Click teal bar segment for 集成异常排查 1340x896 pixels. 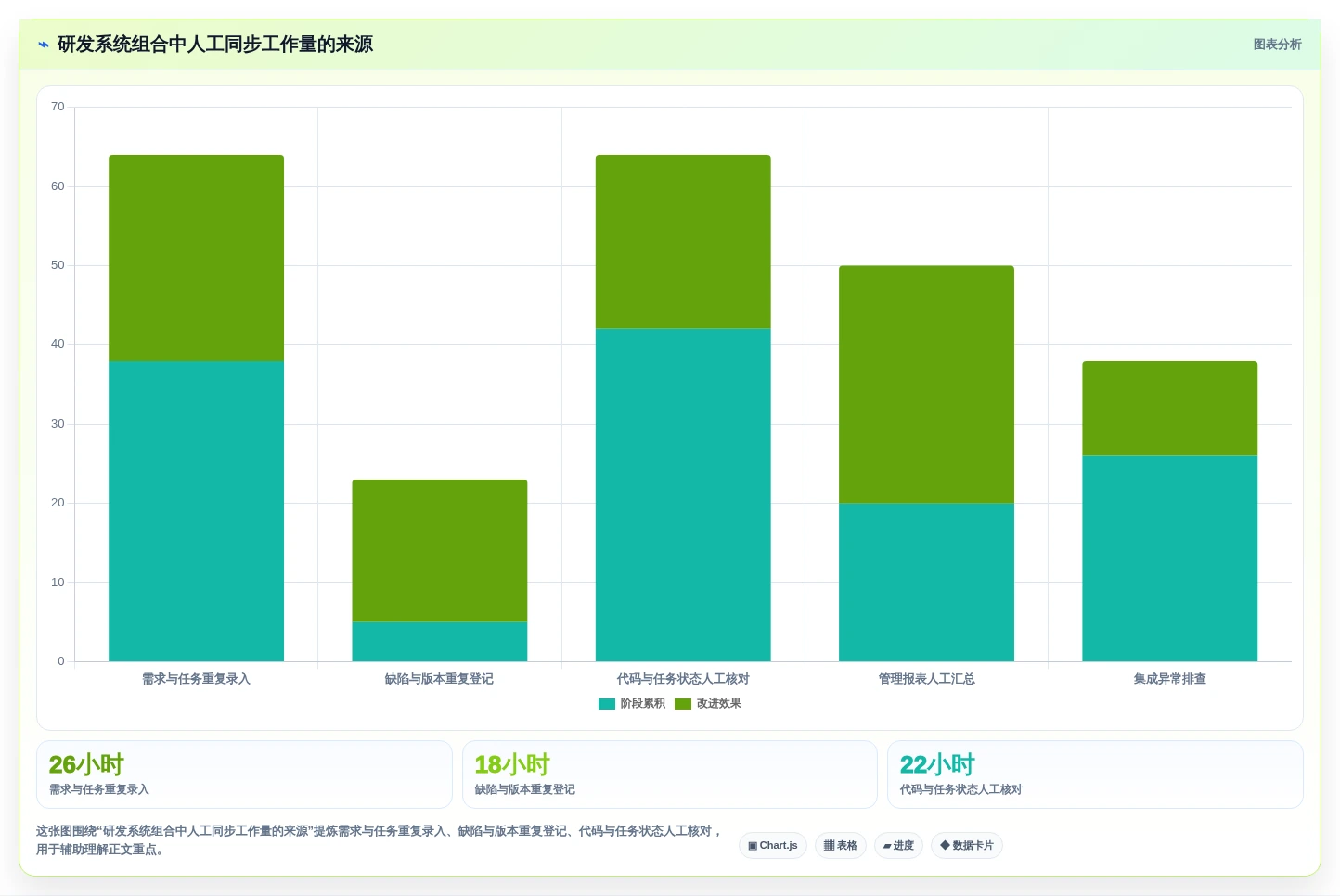pyautogui.click(x=1169, y=558)
